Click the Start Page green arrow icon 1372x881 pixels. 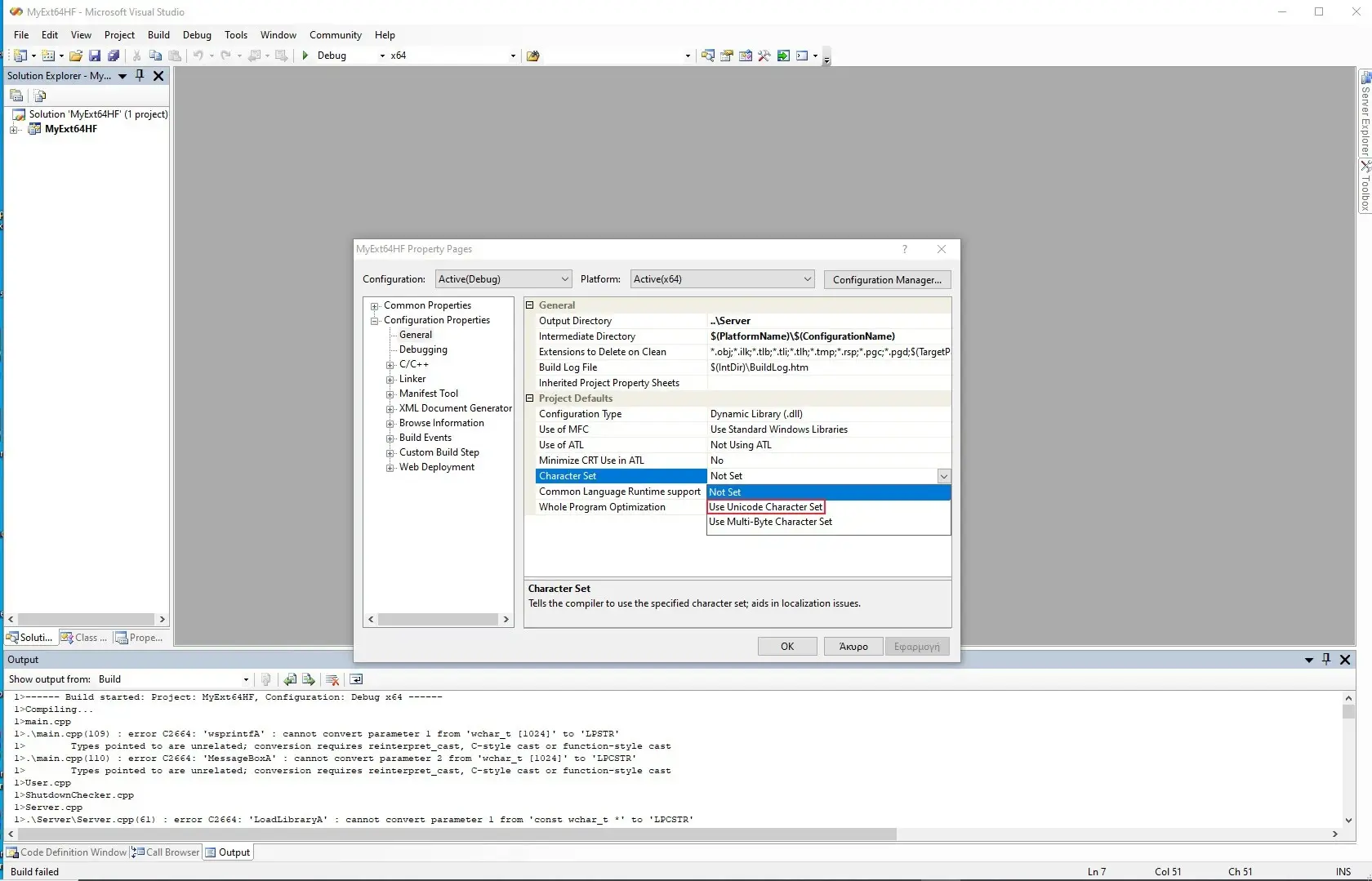coord(783,56)
